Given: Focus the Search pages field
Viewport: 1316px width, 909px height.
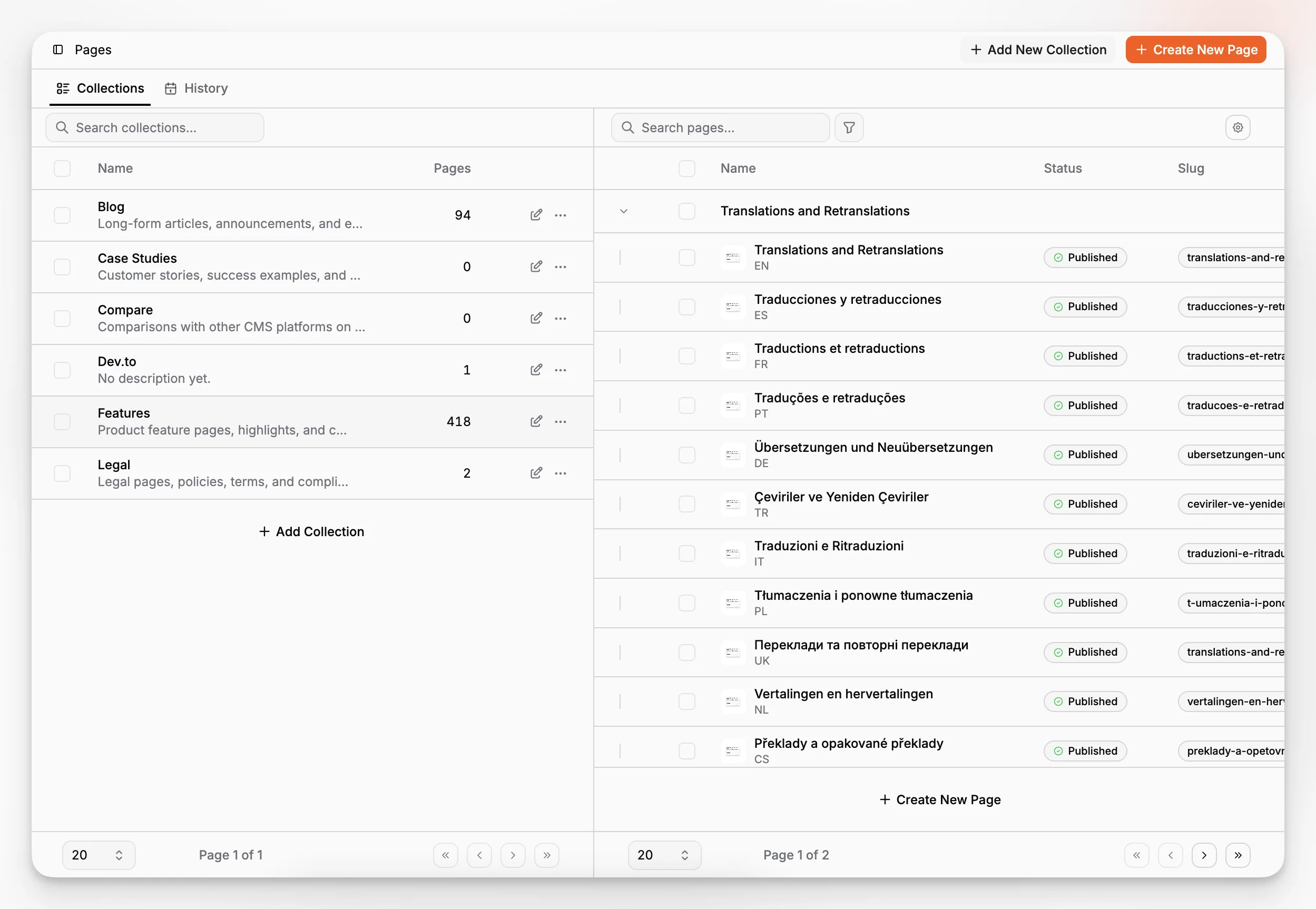Looking at the screenshot, I should click(x=720, y=127).
